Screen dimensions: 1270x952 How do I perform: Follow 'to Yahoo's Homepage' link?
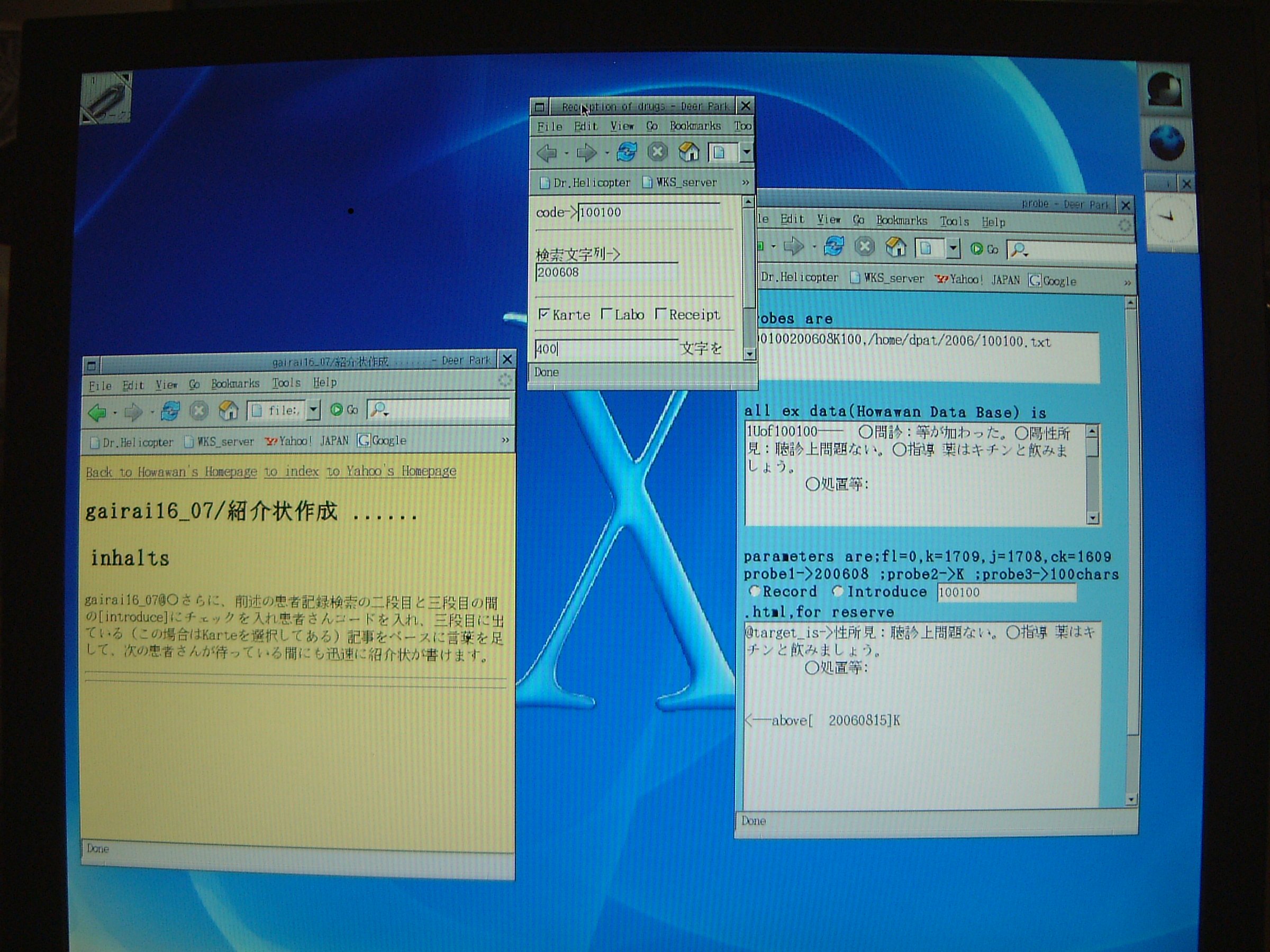(392, 471)
